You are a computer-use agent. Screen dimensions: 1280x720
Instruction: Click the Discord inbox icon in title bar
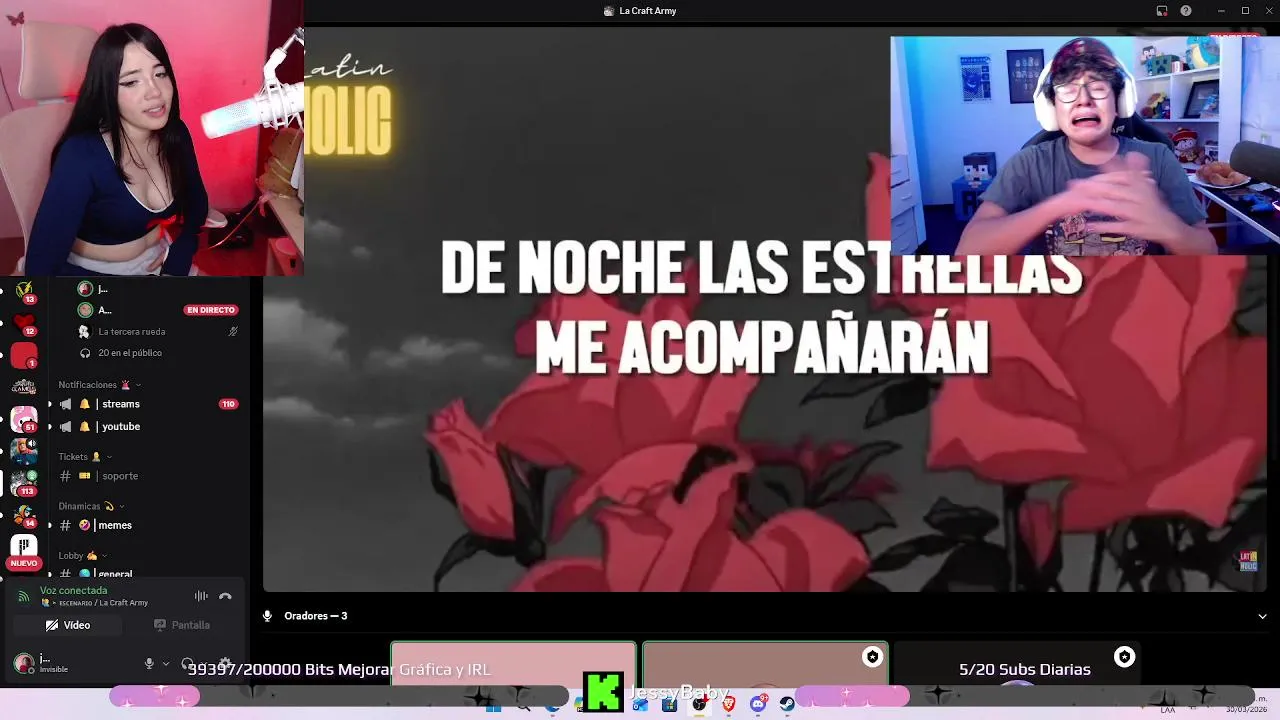click(x=1162, y=11)
